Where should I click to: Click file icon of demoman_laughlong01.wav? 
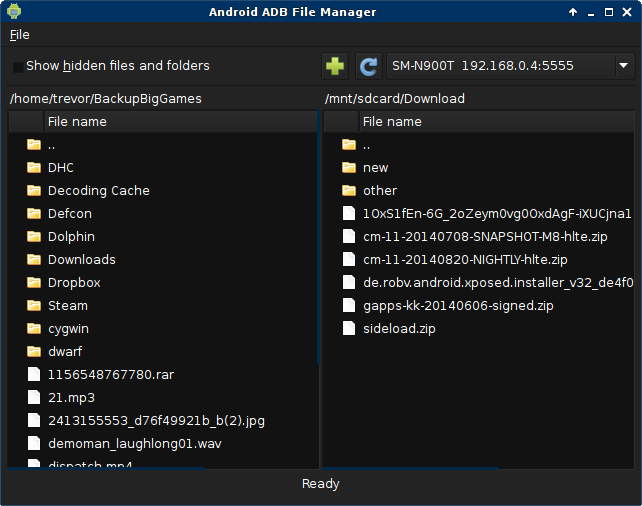[x=34, y=443]
